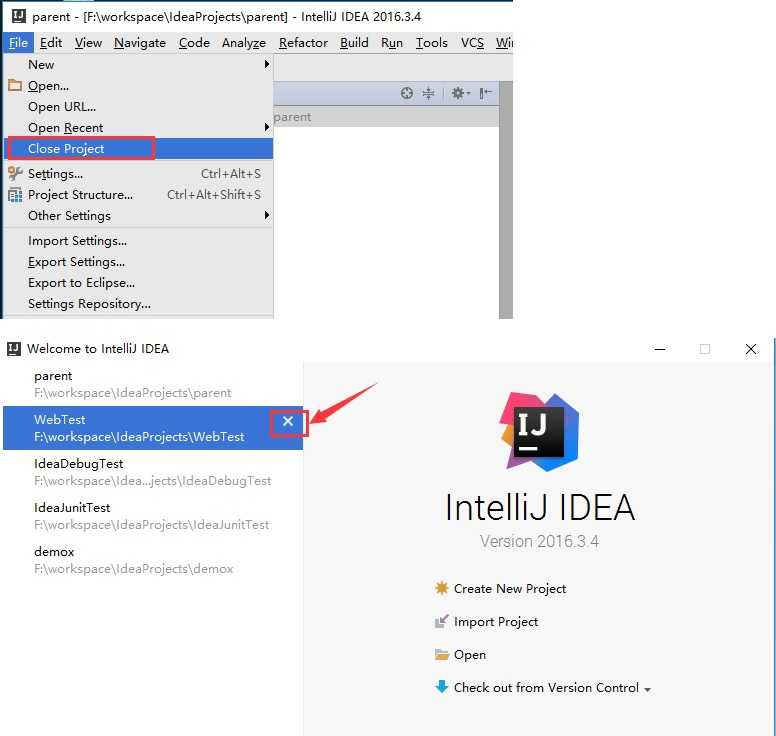This screenshot has height=736, width=776.
Task: Open the VCS menu
Action: click(472, 43)
